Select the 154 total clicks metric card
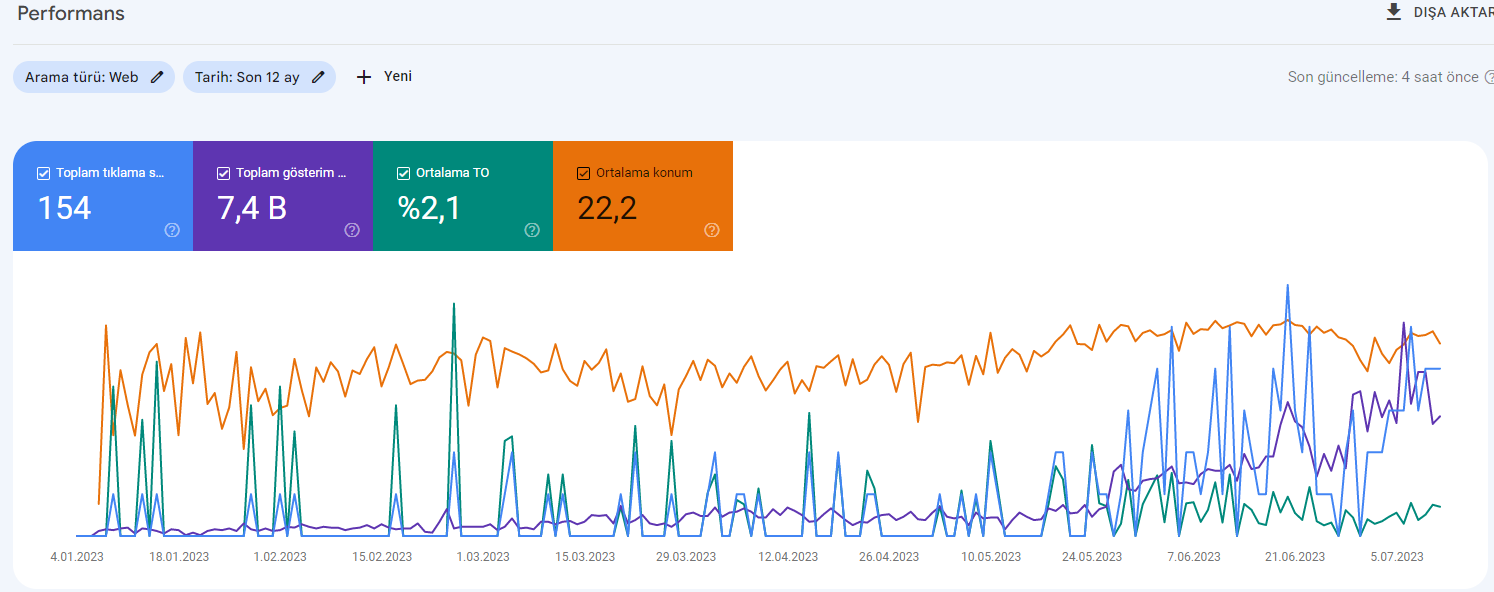This screenshot has height=592, width=1494. 103,196
